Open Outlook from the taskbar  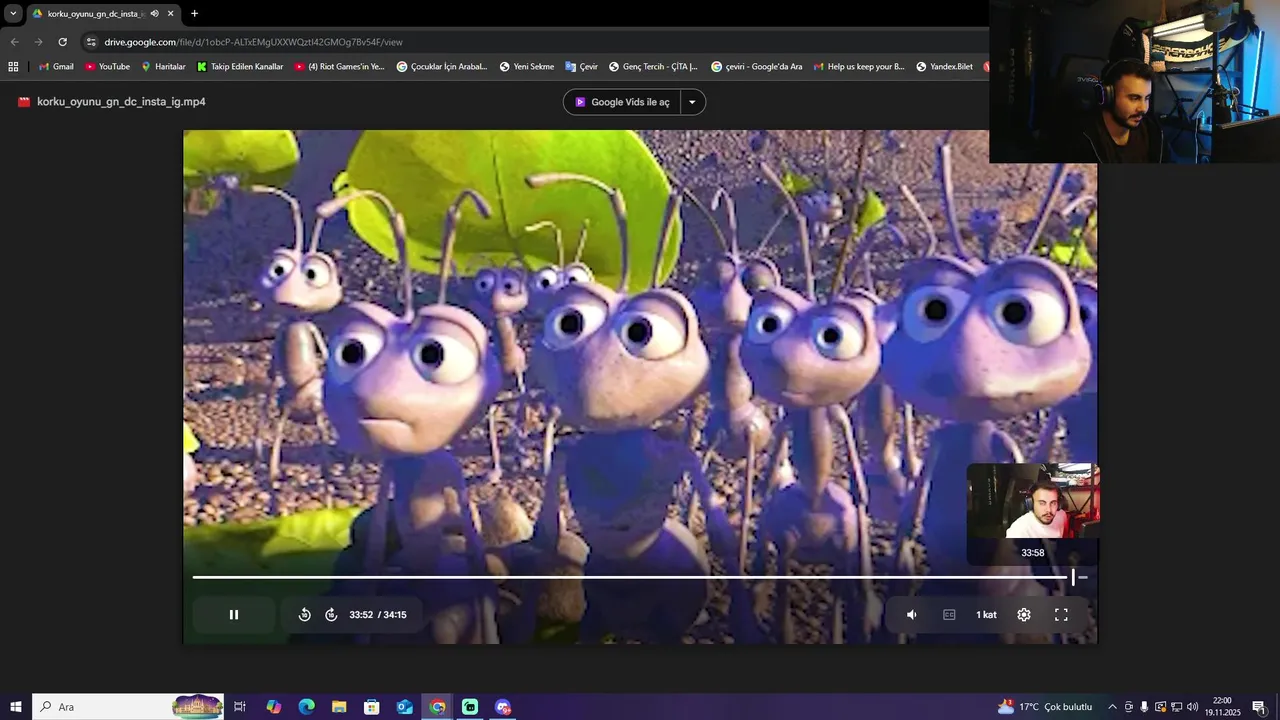coord(404,707)
